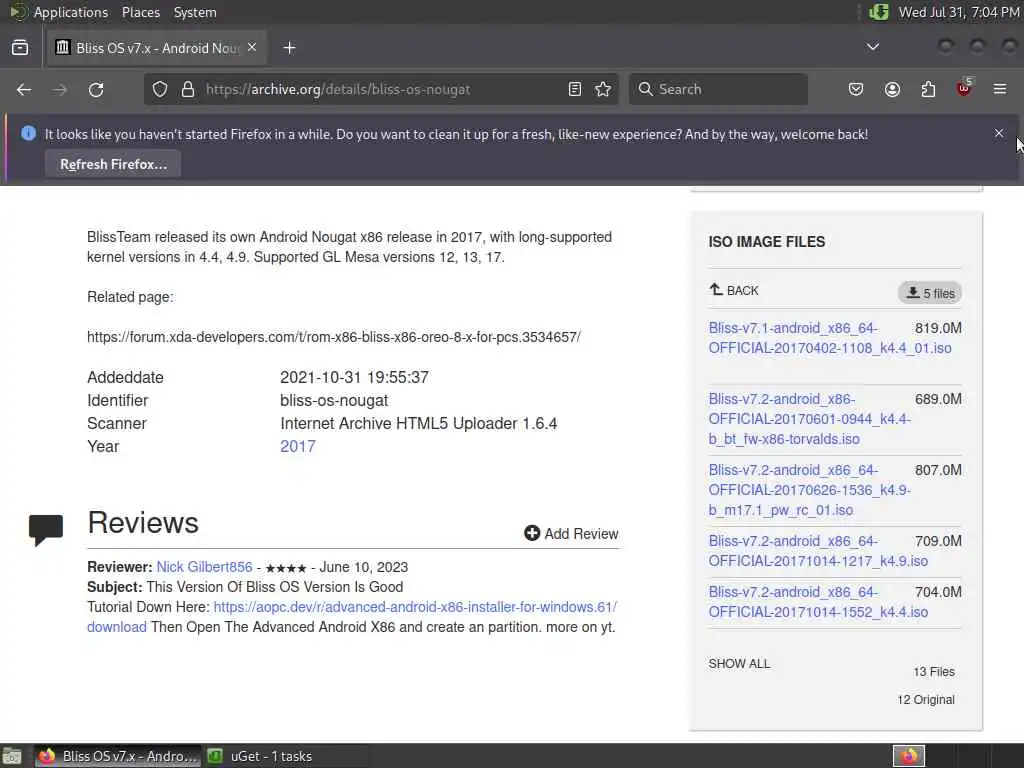Open Firefox View tab list icon
Viewport: 1024px width, 768px height.
point(20,48)
